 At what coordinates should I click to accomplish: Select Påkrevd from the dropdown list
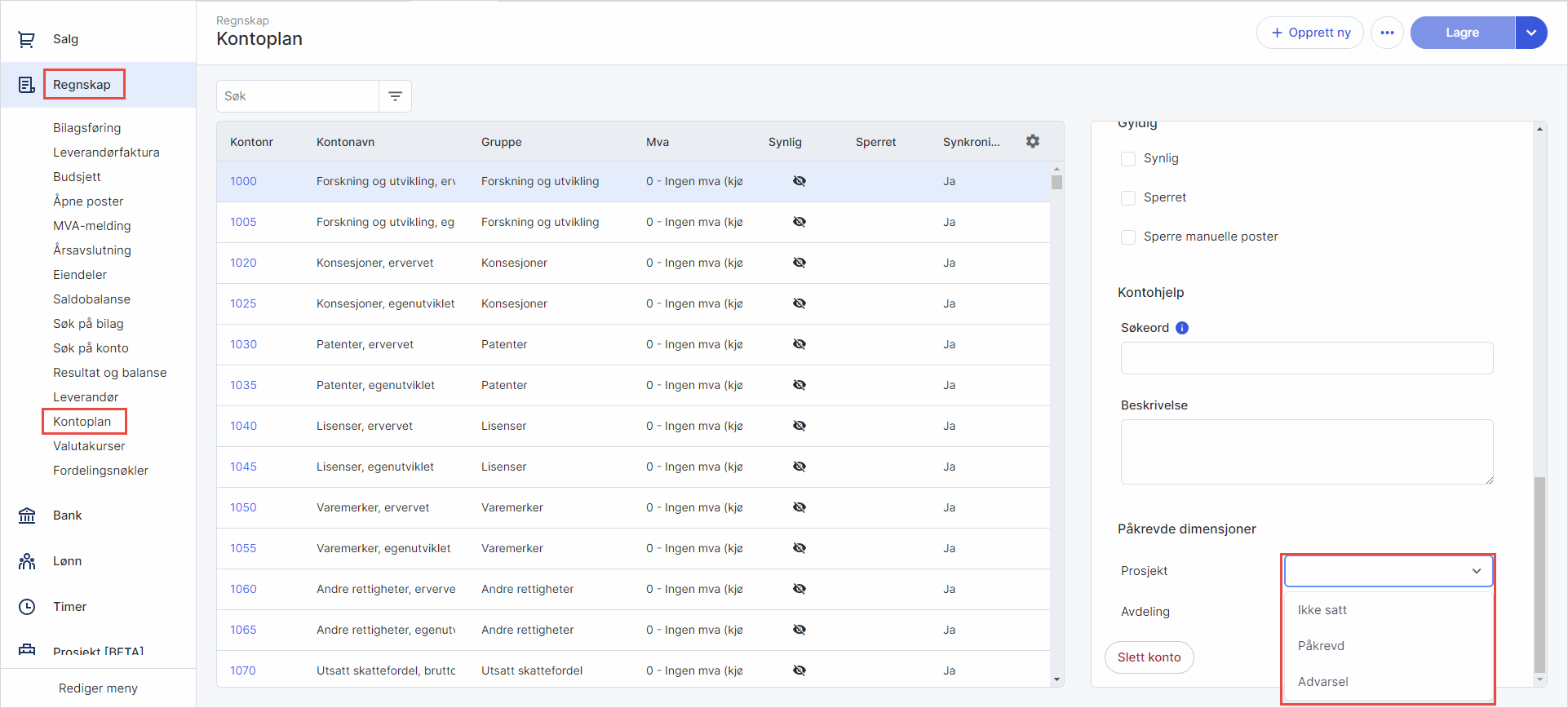[1321, 646]
